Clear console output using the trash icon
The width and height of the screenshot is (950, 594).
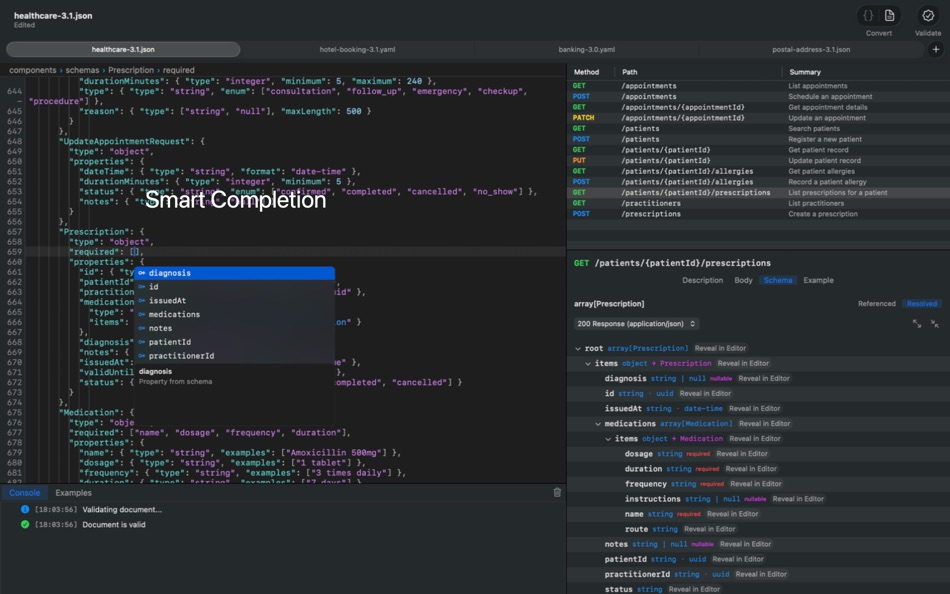point(557,492)
